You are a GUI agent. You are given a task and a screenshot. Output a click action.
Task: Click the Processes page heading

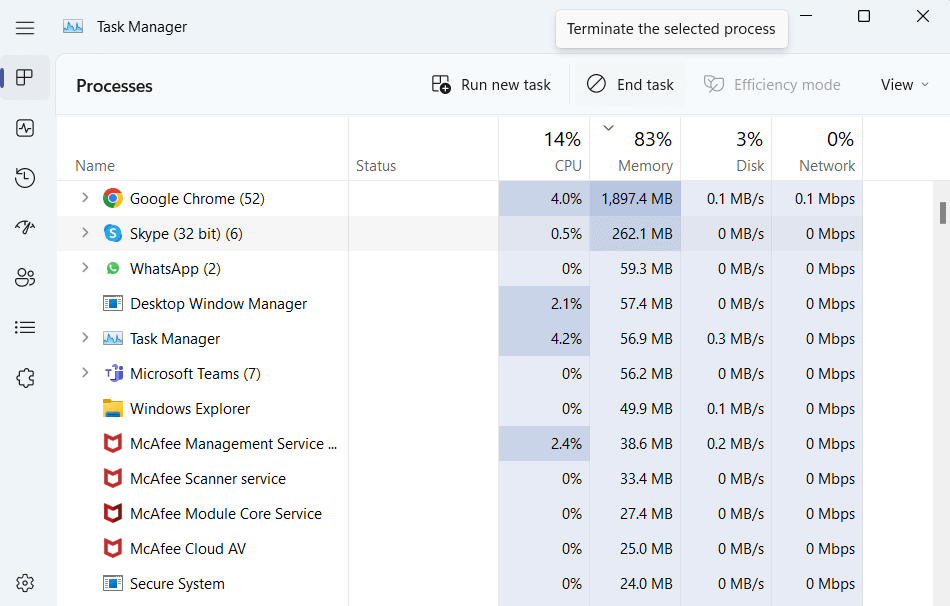[x=115, y=86]
